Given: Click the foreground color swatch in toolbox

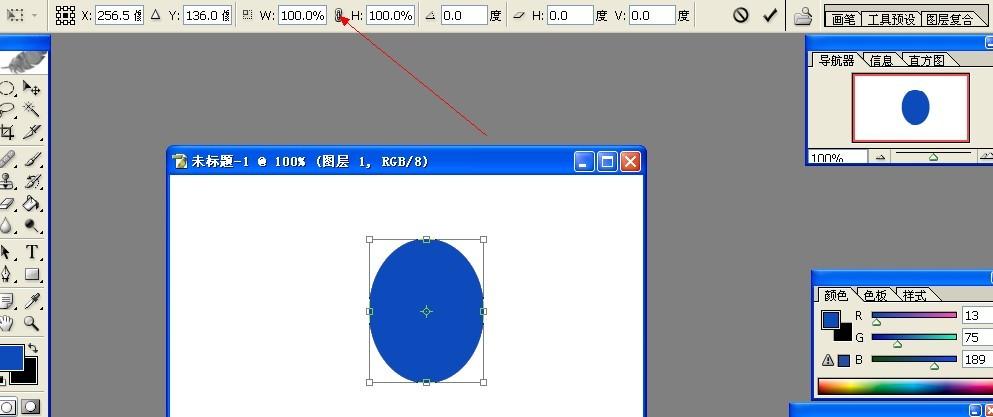Looking at the screenshot, I should click(11, 357).
